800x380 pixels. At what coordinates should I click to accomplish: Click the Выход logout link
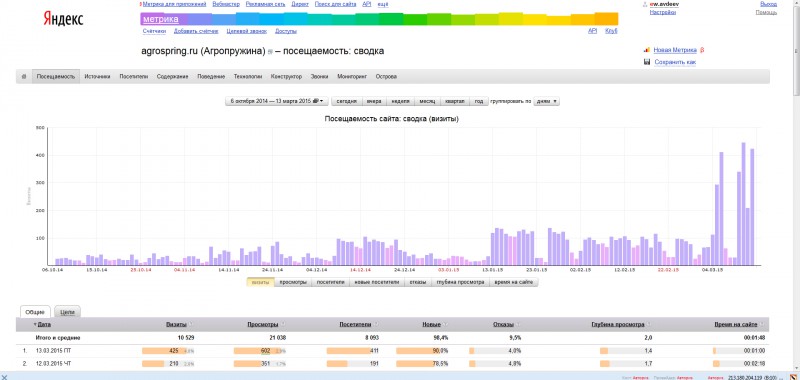coord(768,4)
